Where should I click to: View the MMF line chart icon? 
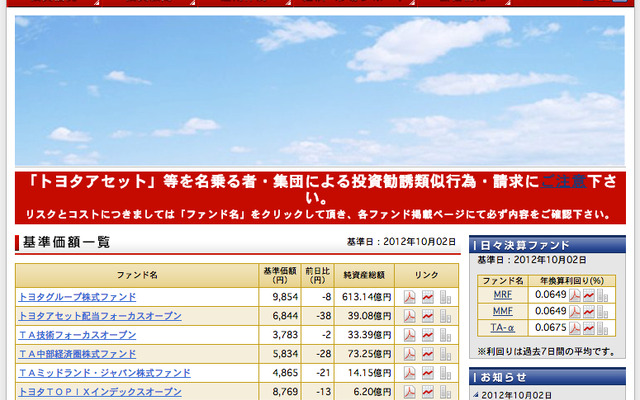(589, 312)
